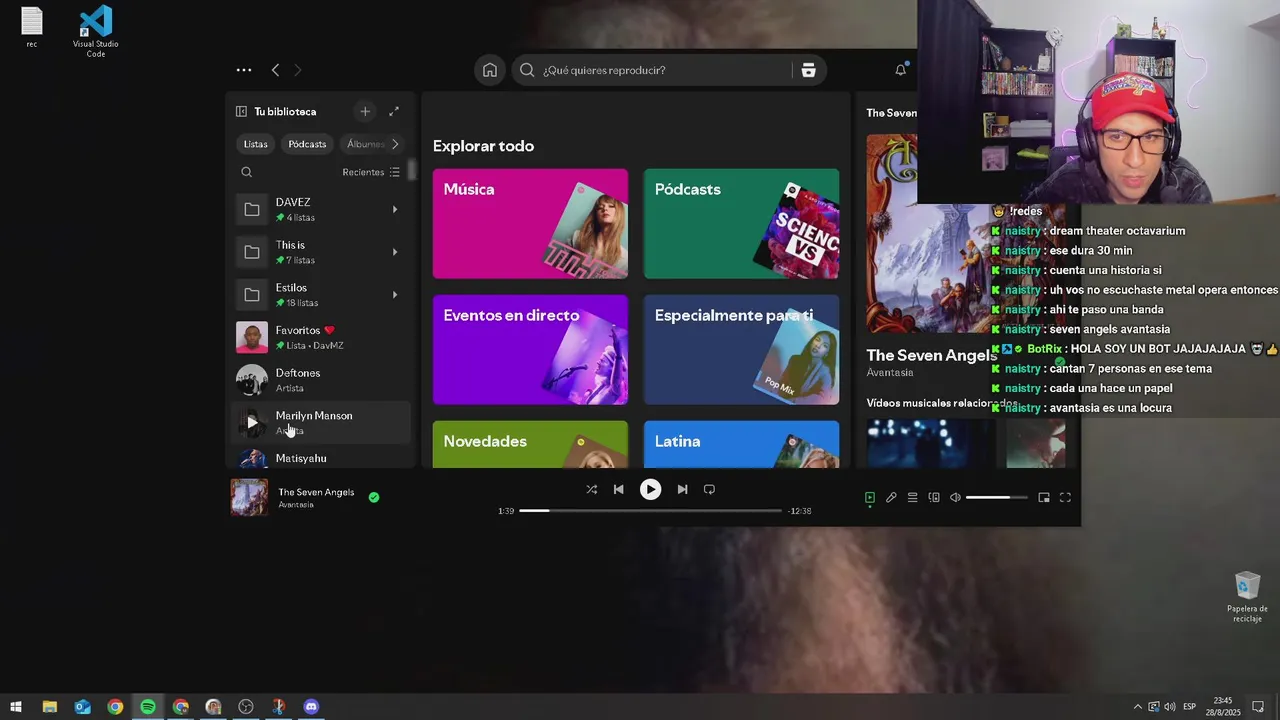Screen dimensions: 1280x720
Task: Create a new playlist with plus button
Action: click(x=365, y=112)
